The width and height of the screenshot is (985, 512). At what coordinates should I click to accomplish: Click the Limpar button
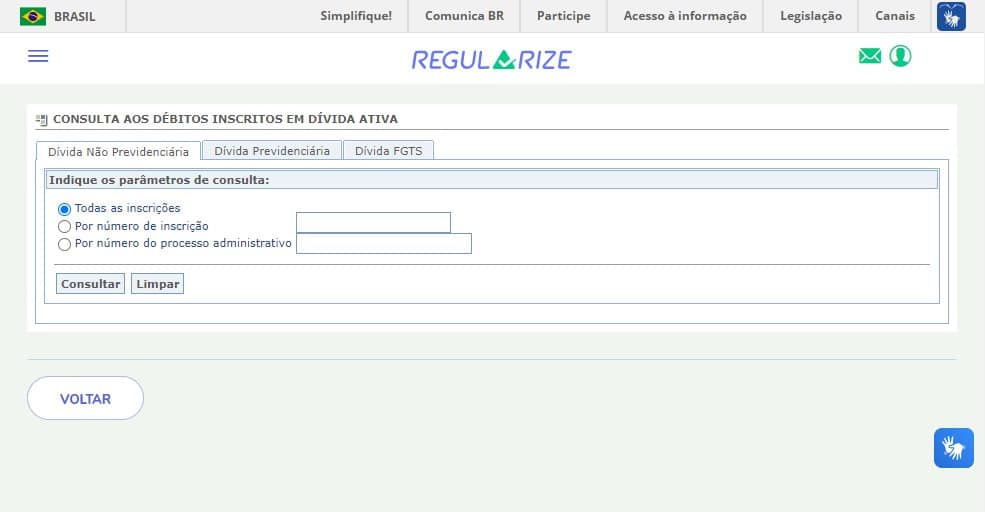point(158,284)
